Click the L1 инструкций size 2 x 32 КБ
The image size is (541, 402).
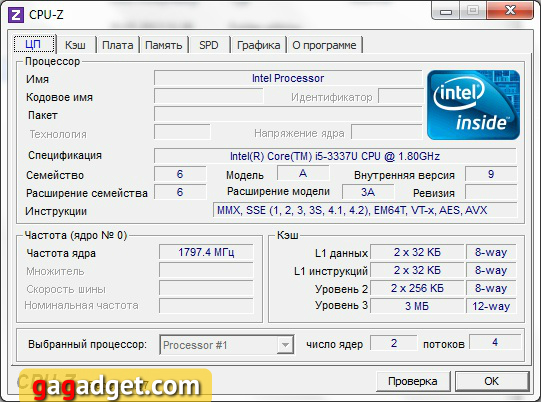click(417, 270)
